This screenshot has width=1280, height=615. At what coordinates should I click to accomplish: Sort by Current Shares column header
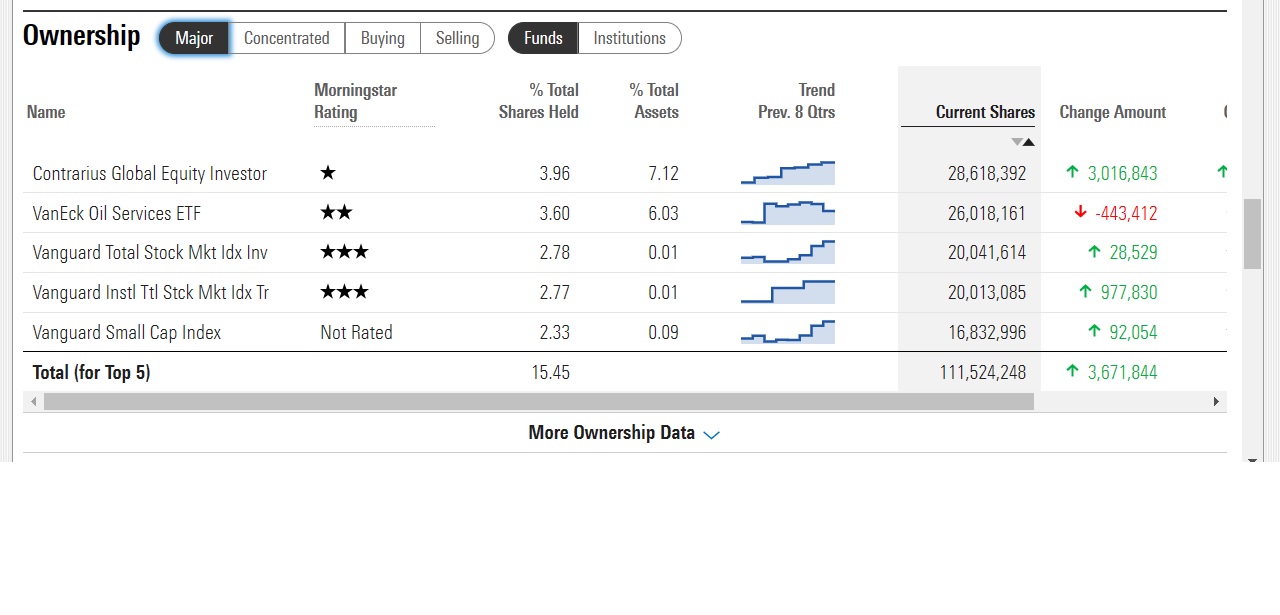pos(985,112)
